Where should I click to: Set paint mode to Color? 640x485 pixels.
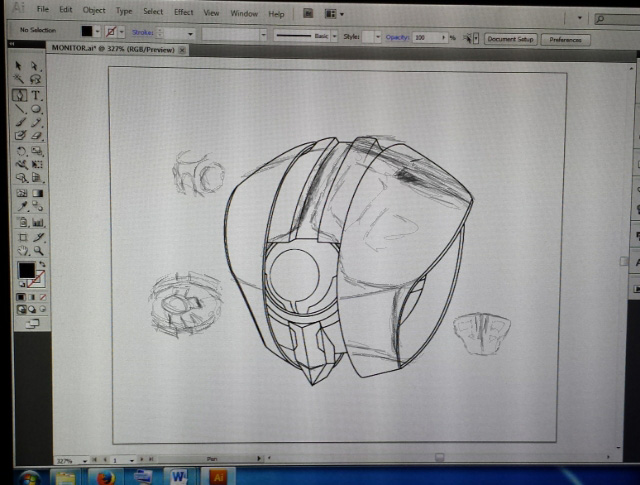21,297
